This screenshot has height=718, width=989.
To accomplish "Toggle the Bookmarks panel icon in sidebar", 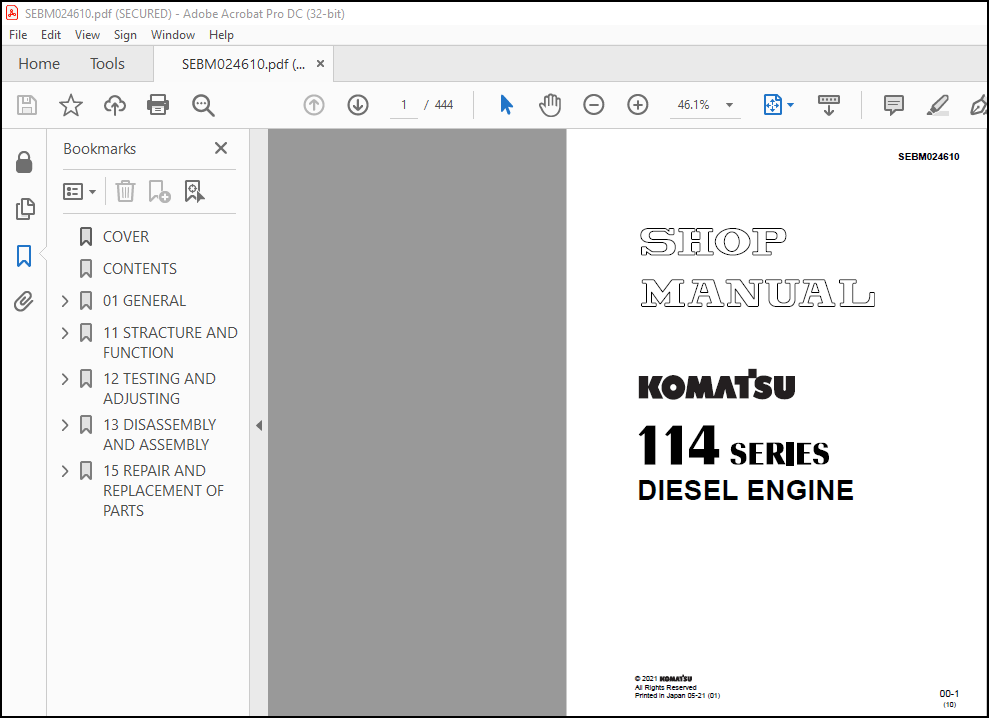I will click(24, 256).
